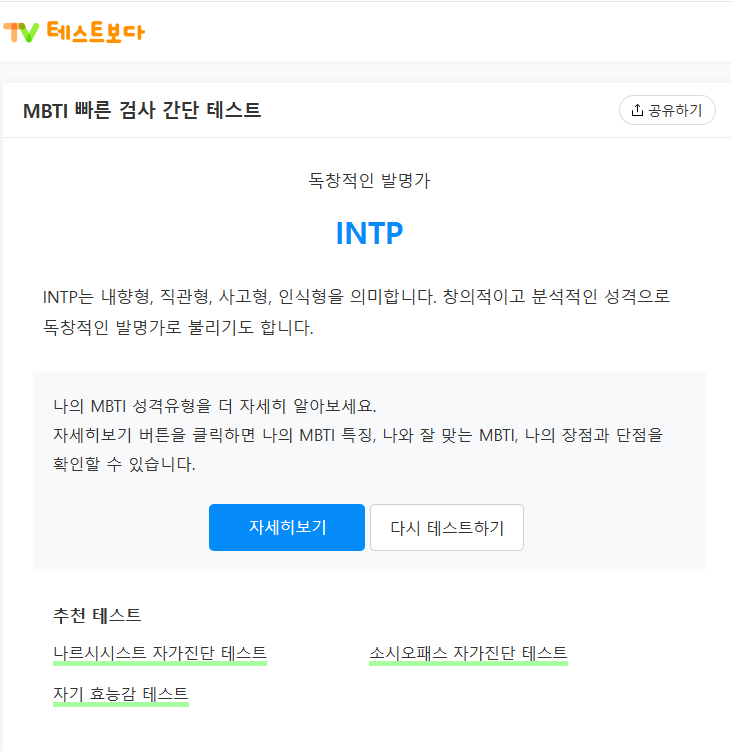Click the 장점과 단점을 text in info box
Viewport: 731px width, 751px height.
[x=612, y=435]
